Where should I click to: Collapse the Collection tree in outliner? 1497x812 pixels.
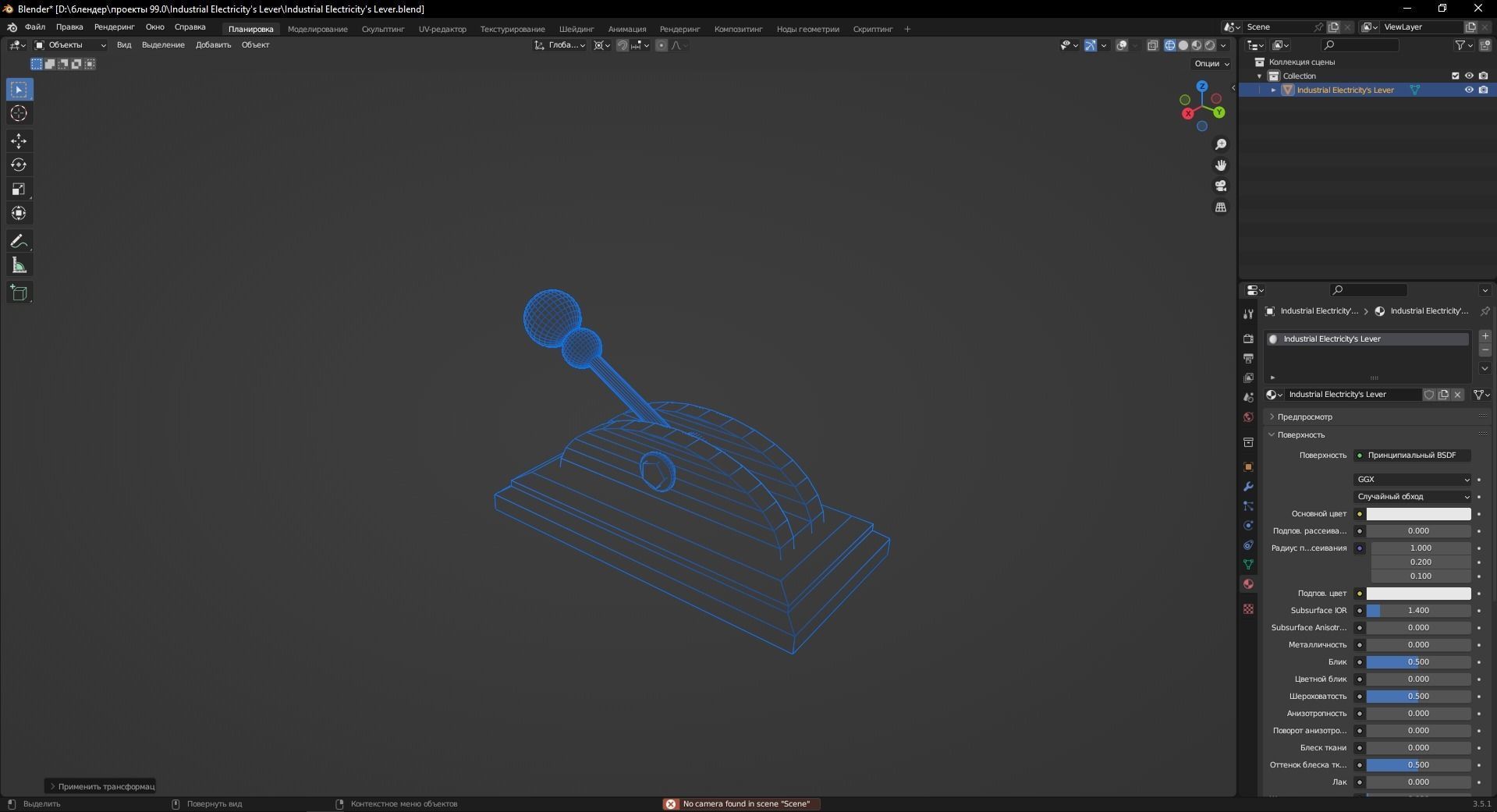point(1259,76)
